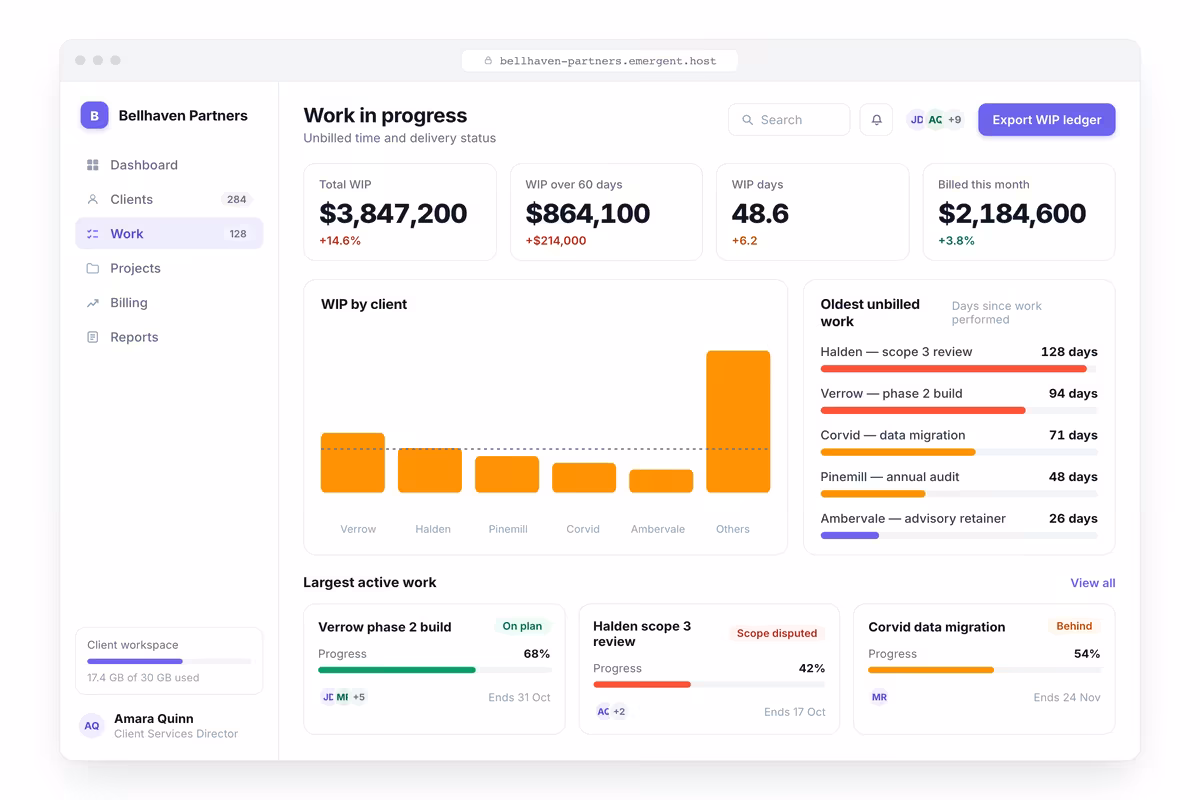The width and height of the screenshot is (1200, 800).
Task: Click the Reports document icon
Action: coord(93,337)
